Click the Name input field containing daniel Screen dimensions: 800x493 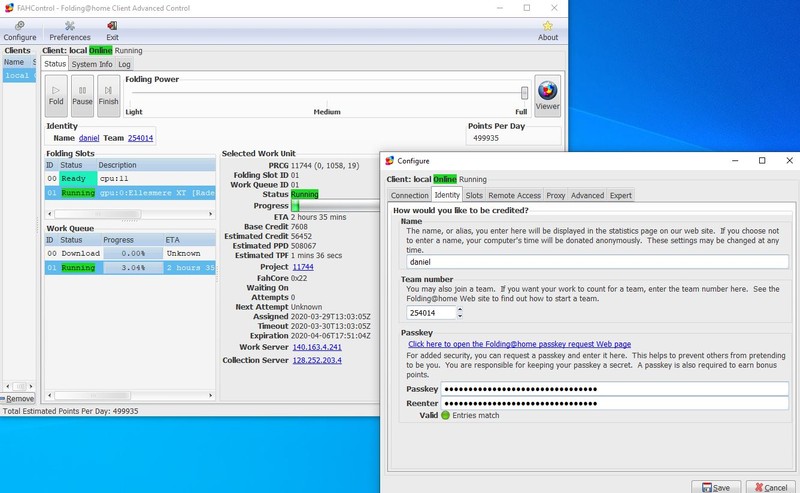click(x=597, y=262)
